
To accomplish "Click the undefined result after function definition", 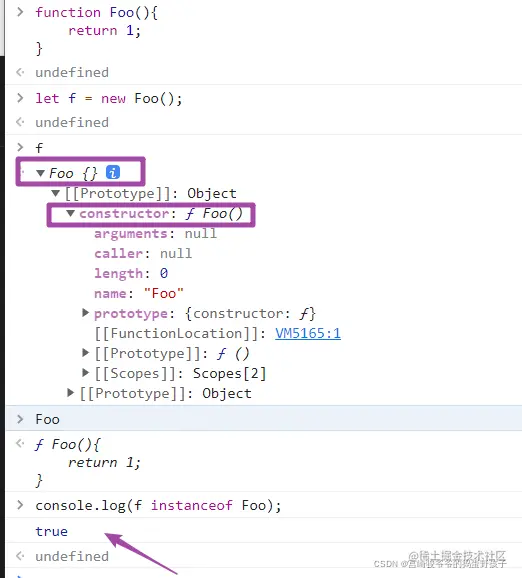I will (x=72, y=72).
